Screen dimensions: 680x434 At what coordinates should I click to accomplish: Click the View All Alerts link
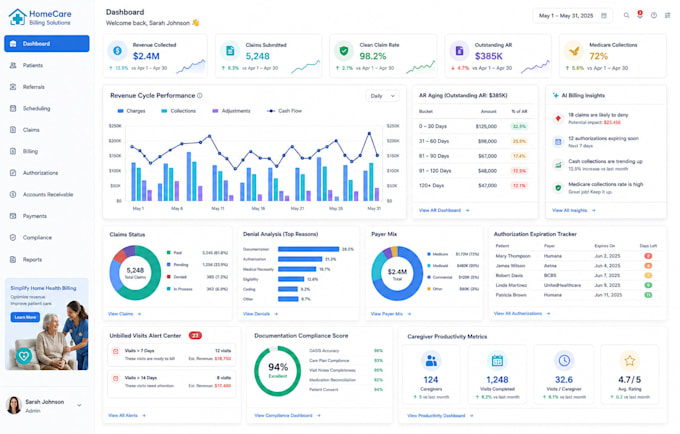coord(127,415)
